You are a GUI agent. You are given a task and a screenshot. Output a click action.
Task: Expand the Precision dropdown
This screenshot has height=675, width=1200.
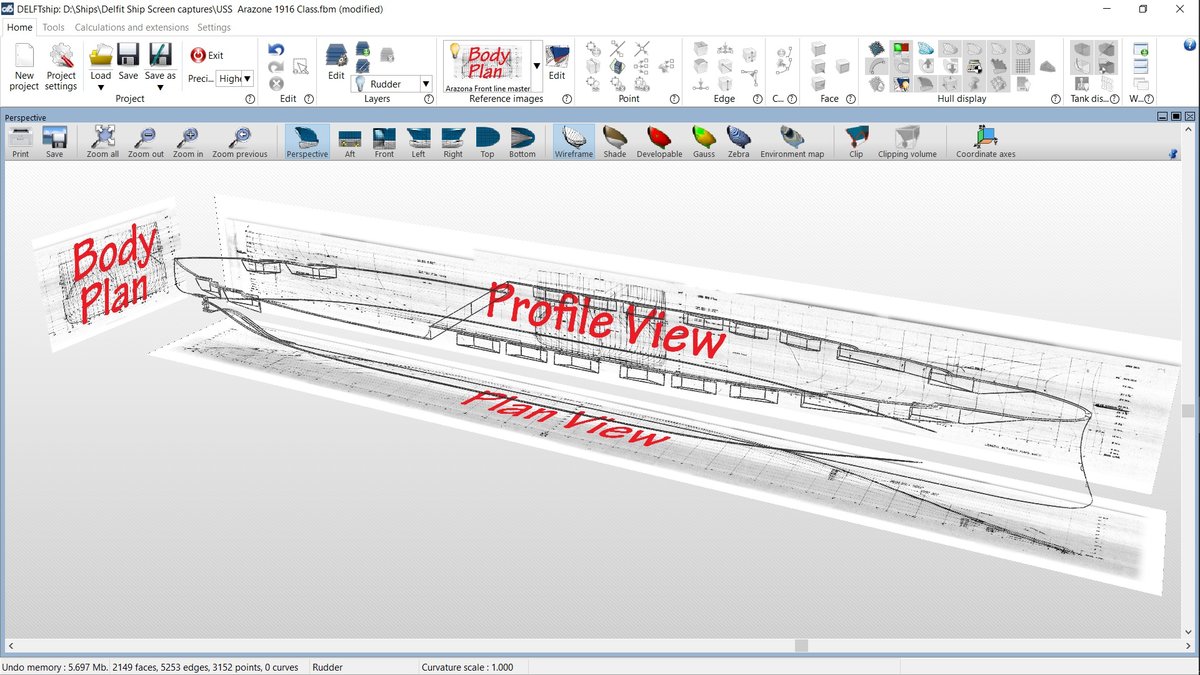[247, 79]
